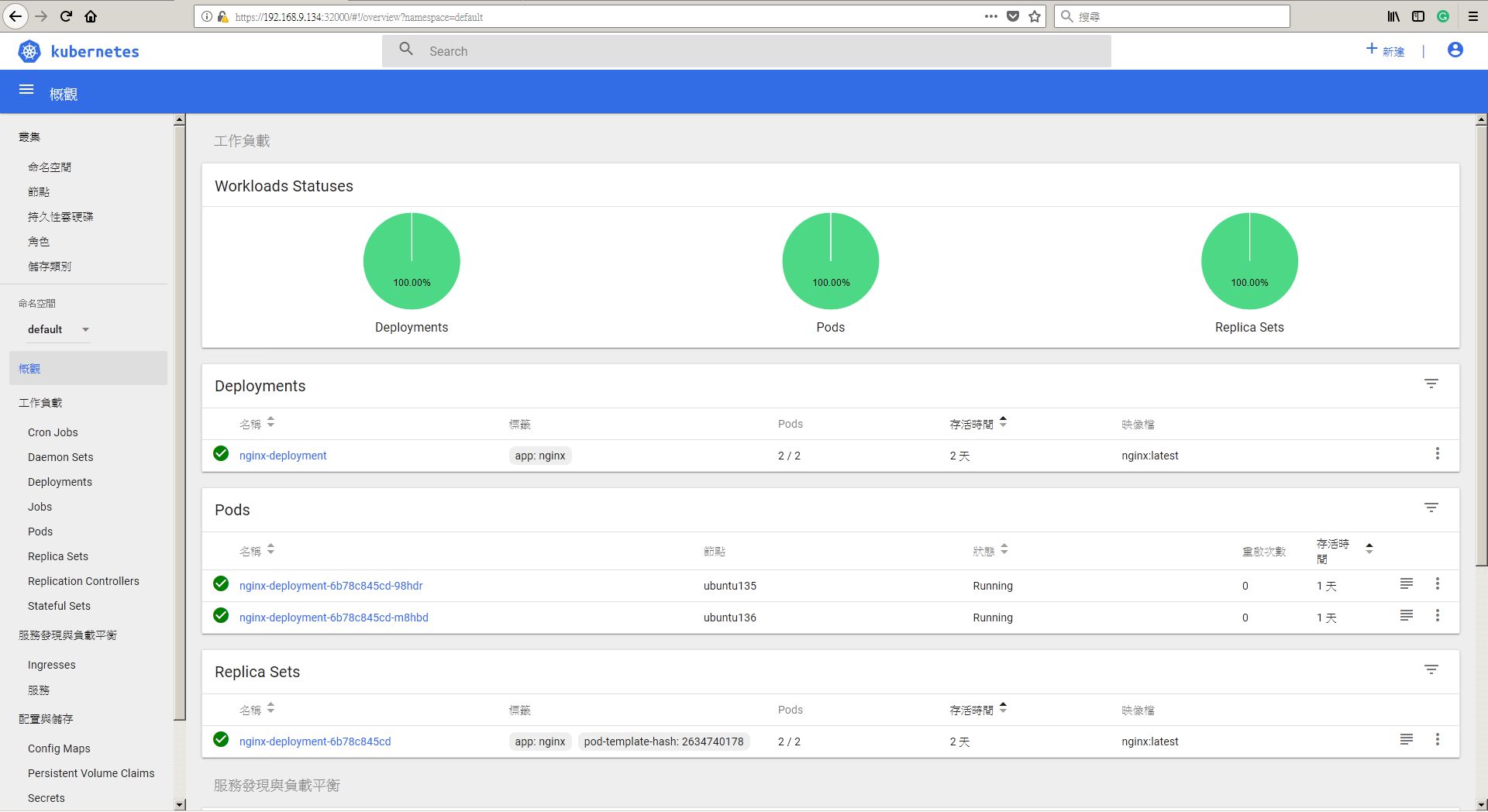Sort Replica Sets by name column arrow
The image size is (1488, 812).
270,708
